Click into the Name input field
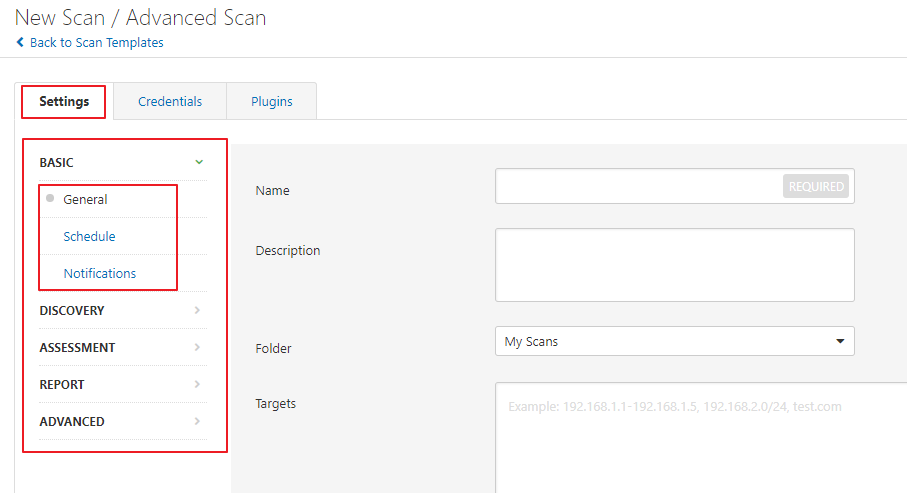 [x=638, y=186]
